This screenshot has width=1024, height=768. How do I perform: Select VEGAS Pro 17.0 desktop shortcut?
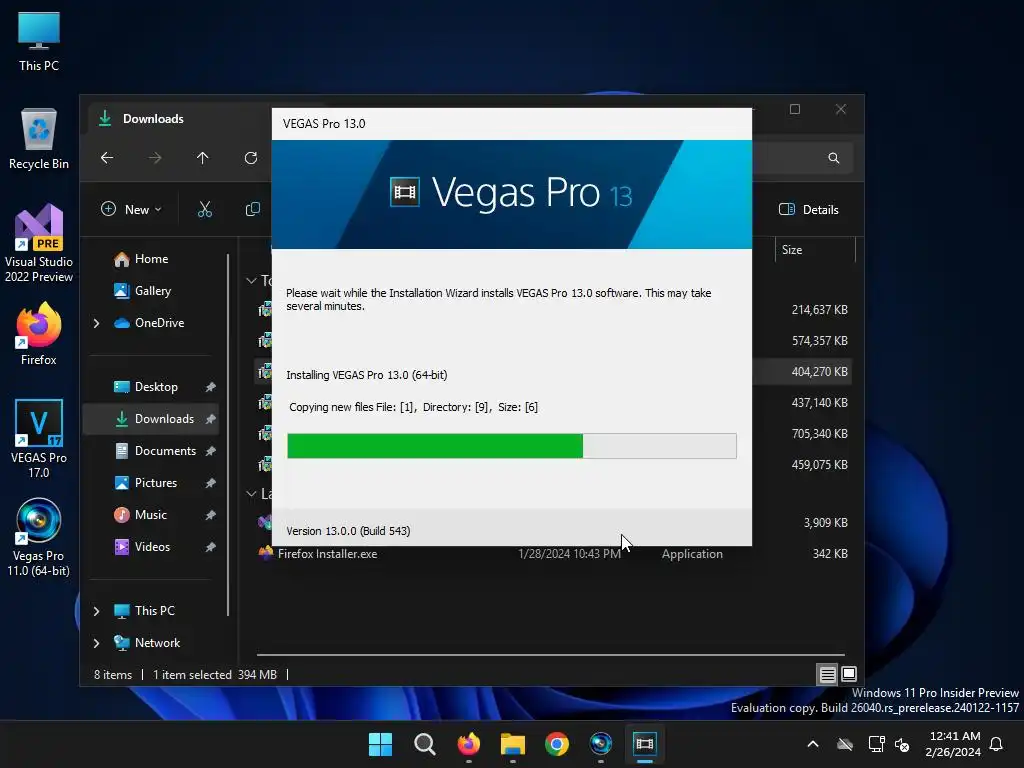[39, 438]
